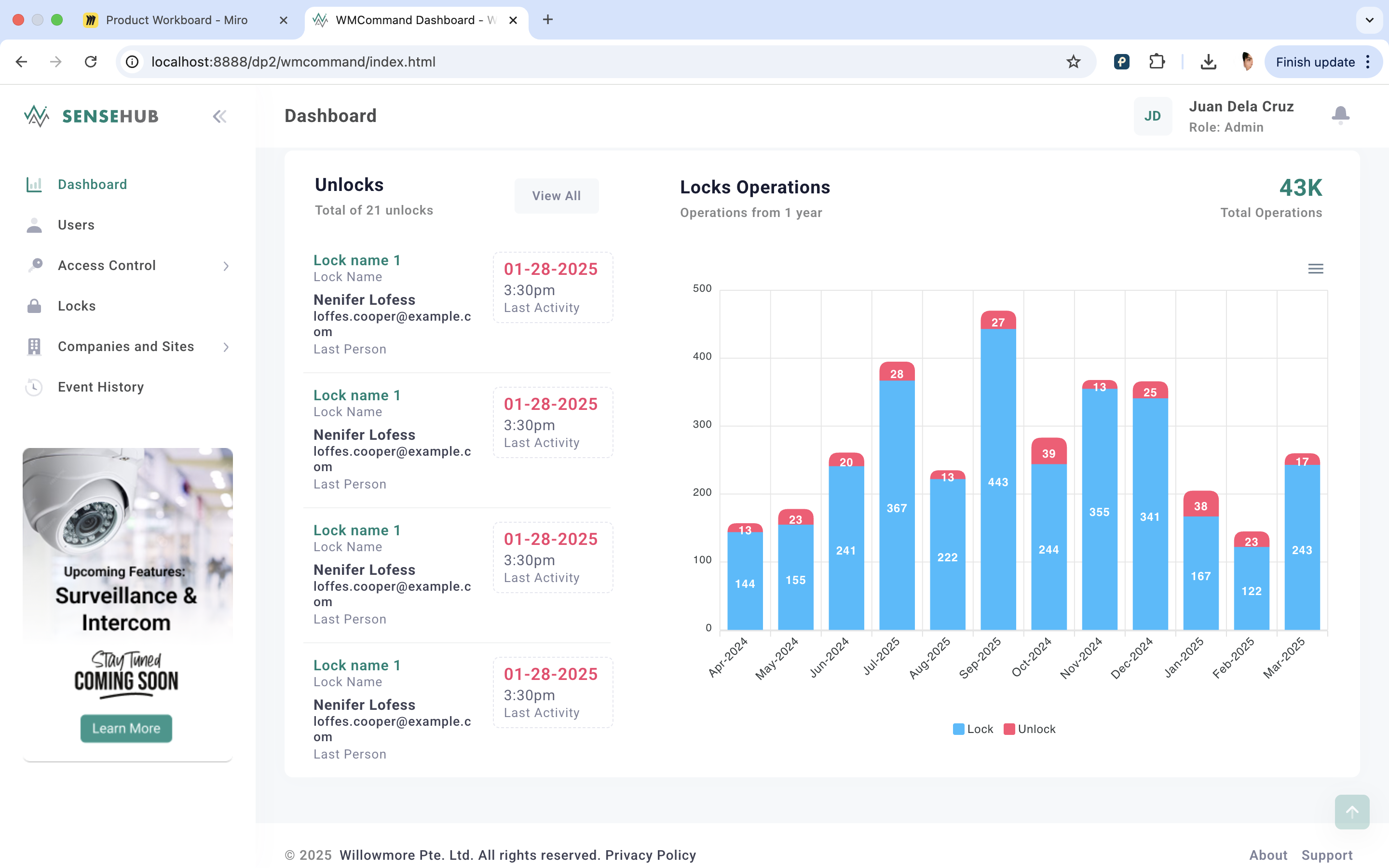The width and height of the screenshot is (1389, 868).
Task: Click the View All unlocks button
Action: [556, 196]
